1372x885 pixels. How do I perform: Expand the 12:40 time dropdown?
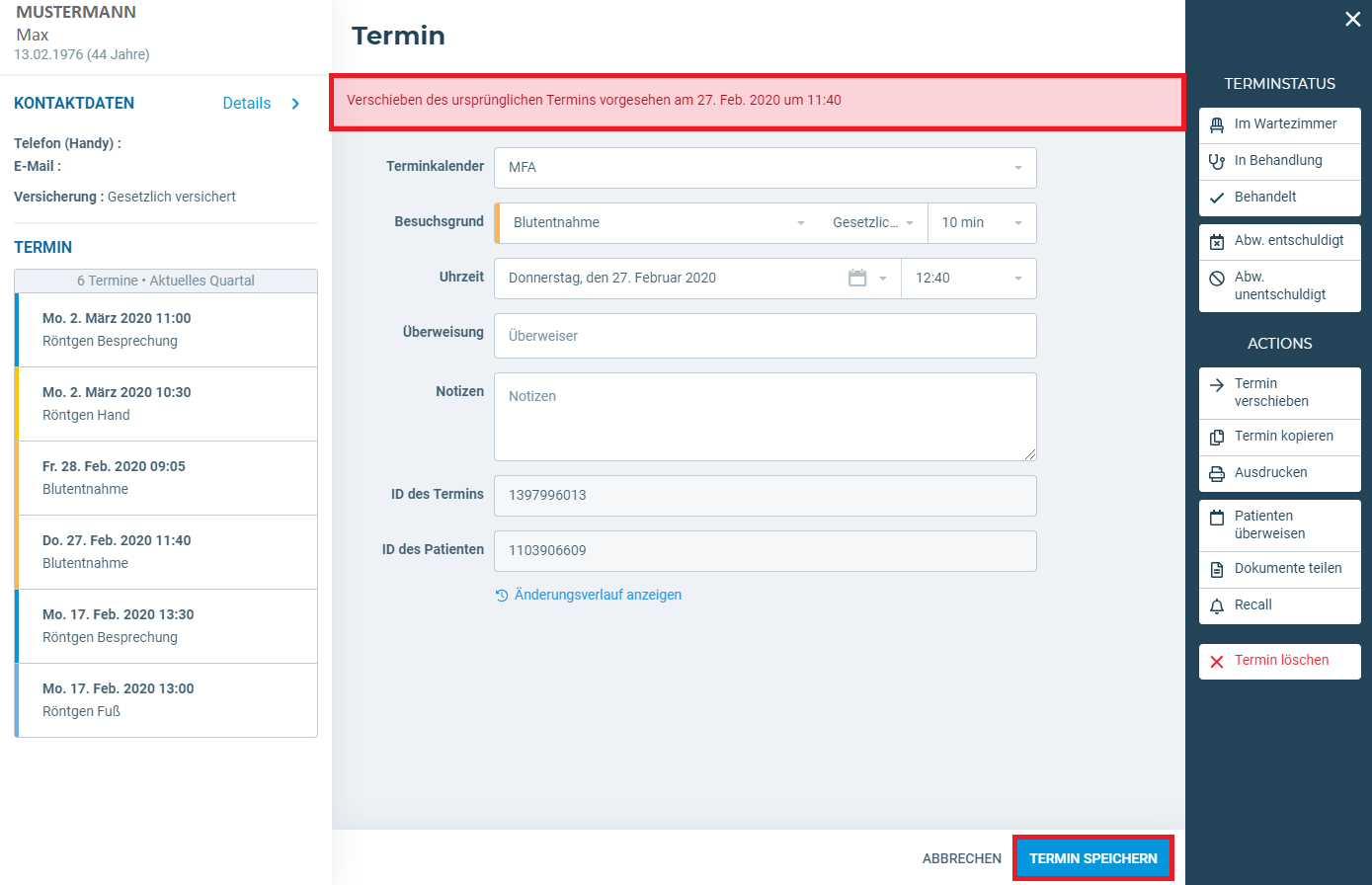(x=969, y=279)
